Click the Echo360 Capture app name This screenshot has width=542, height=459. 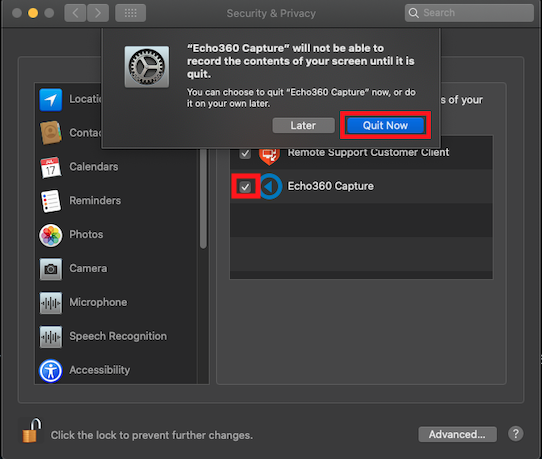(x=330, y=186)
